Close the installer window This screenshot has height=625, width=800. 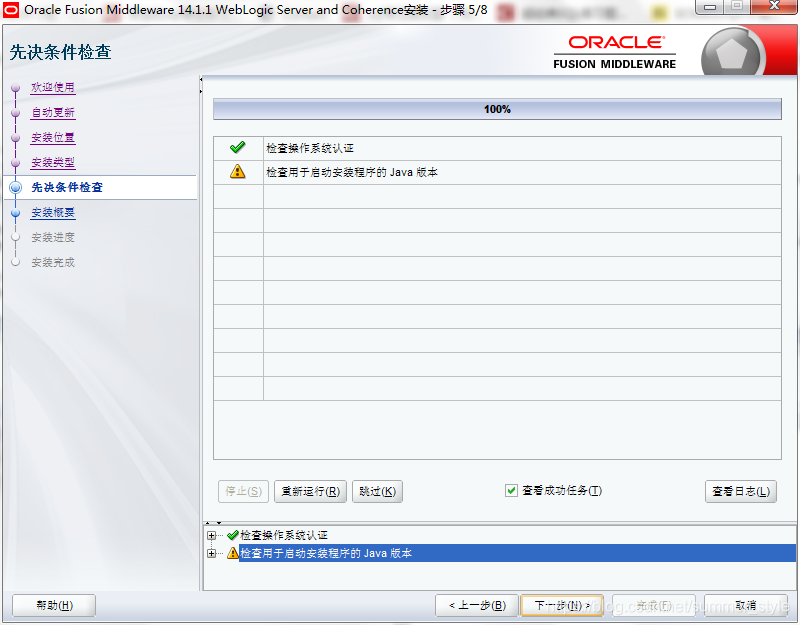point(774,7)
